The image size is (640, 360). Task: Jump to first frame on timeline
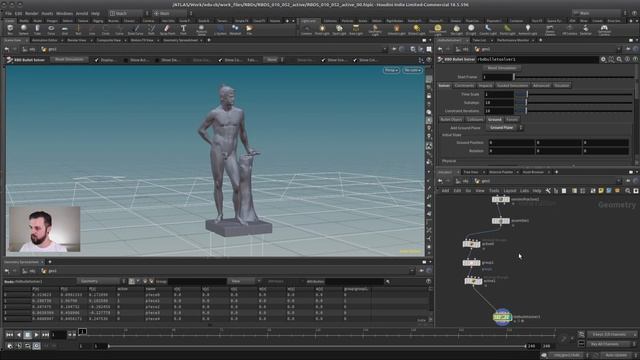[x=9, y=335]
